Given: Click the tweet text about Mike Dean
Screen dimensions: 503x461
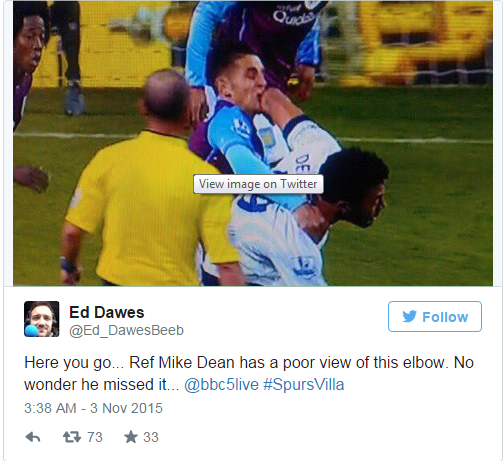Looking at the screenshot, I should 249,373.
